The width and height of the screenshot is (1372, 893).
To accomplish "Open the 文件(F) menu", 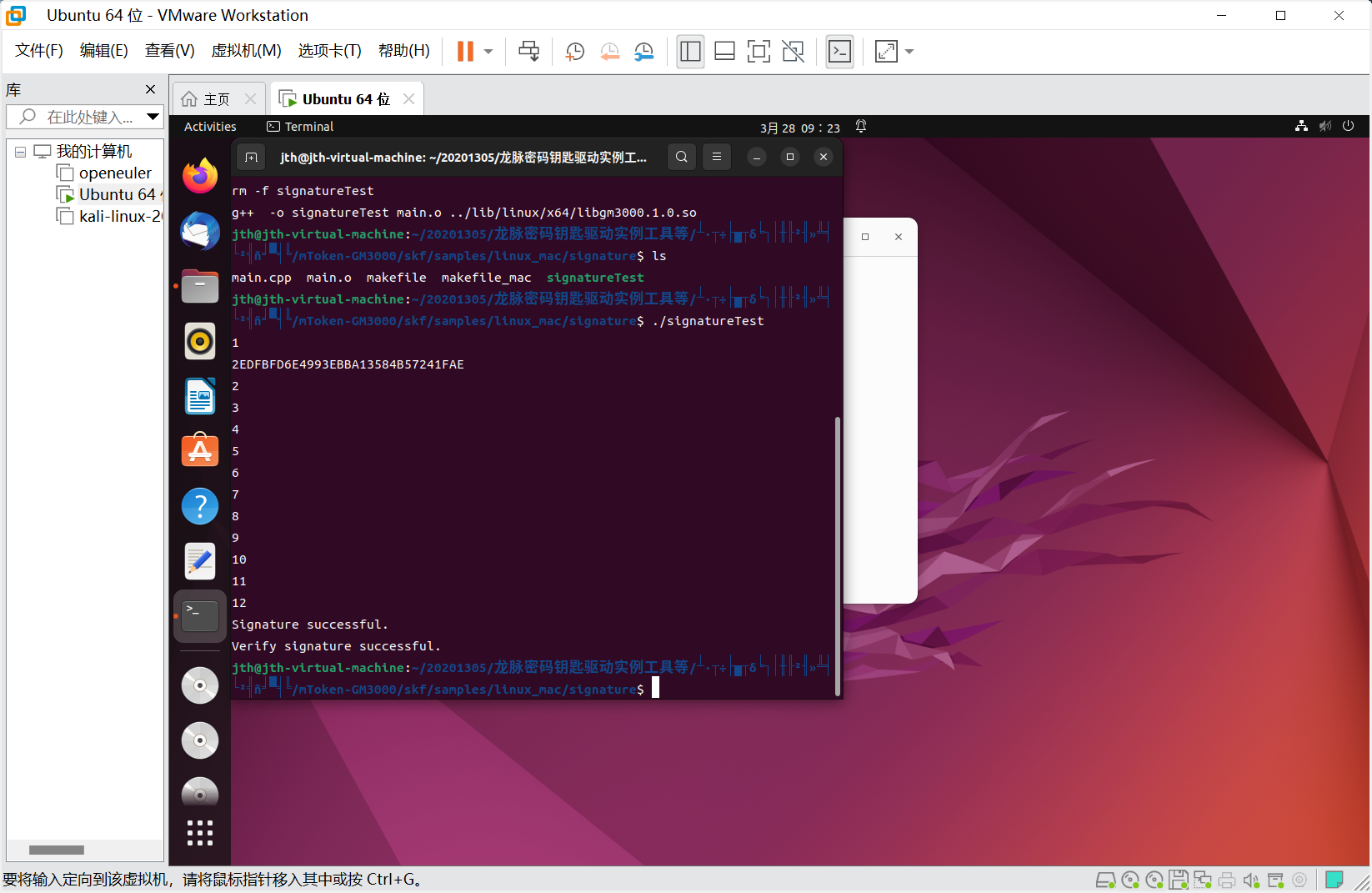I will click(x=39, y=51).
